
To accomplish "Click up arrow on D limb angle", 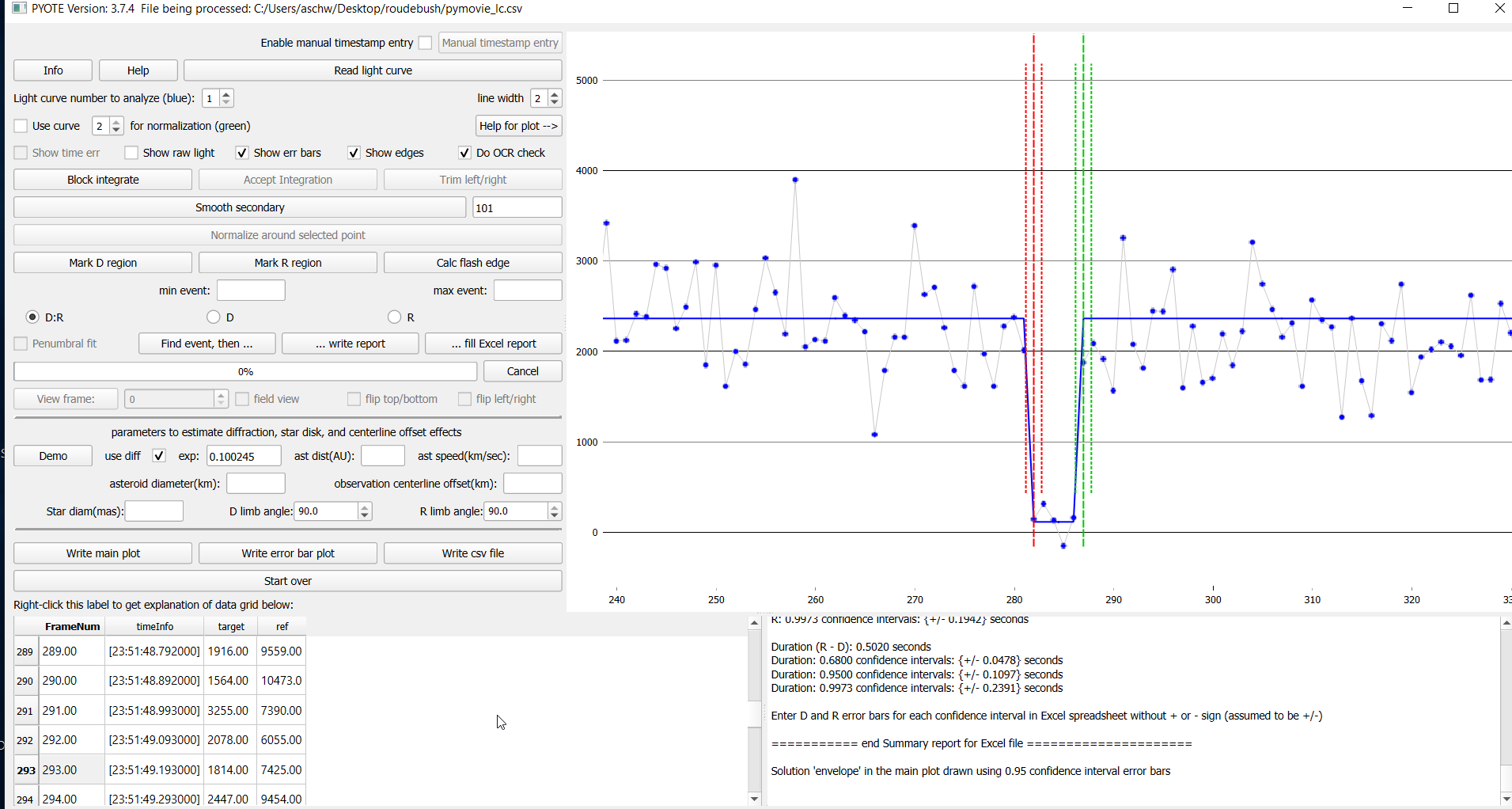I will (x=365, y=507).
